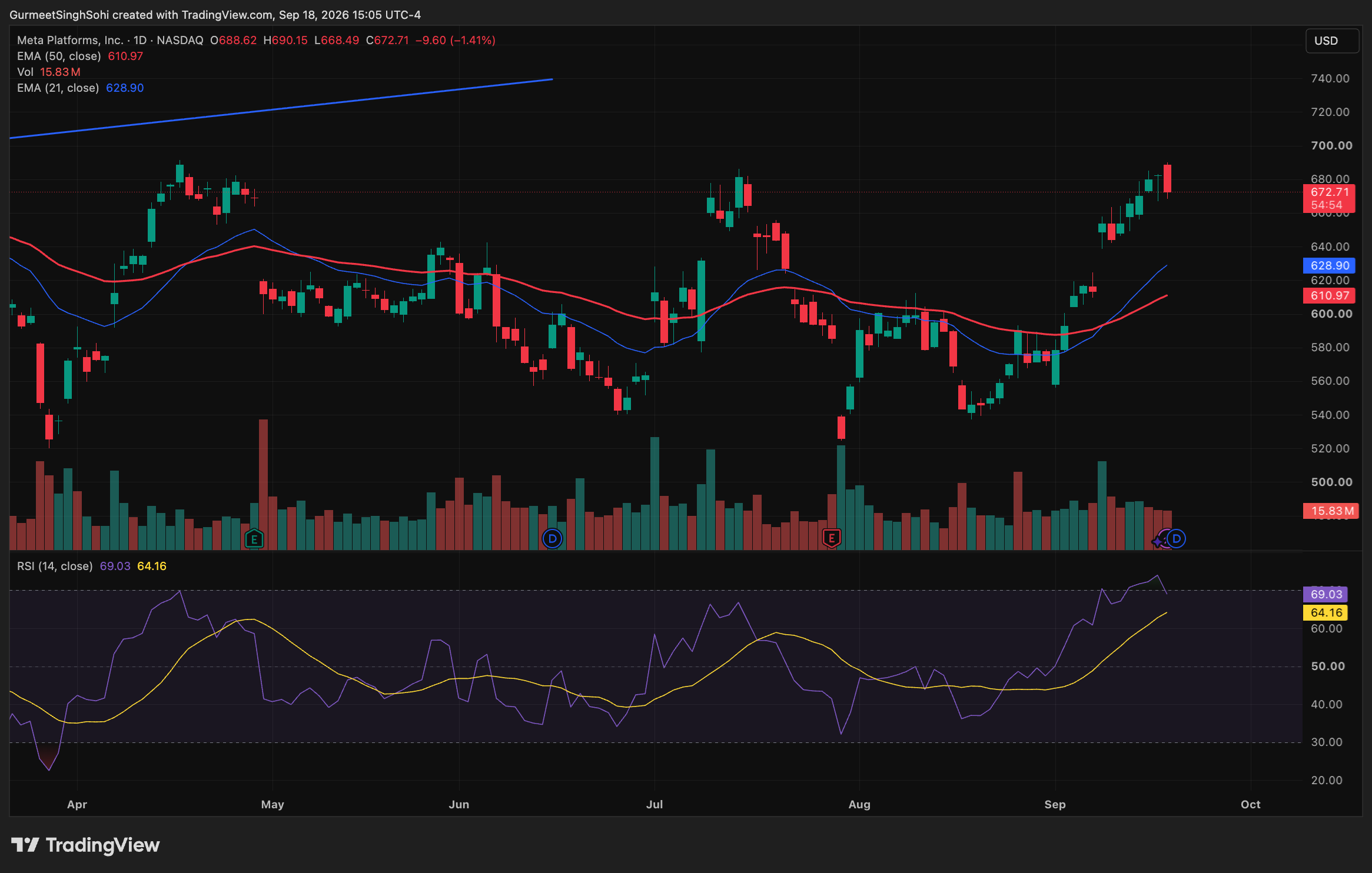The image size is (1372, 873).
Task: Click the 500.00 price level on the axis
Action: point(1331,482)
